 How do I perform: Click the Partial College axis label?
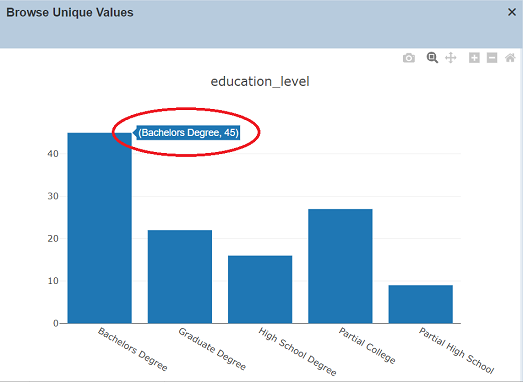(x=367, y=345)
